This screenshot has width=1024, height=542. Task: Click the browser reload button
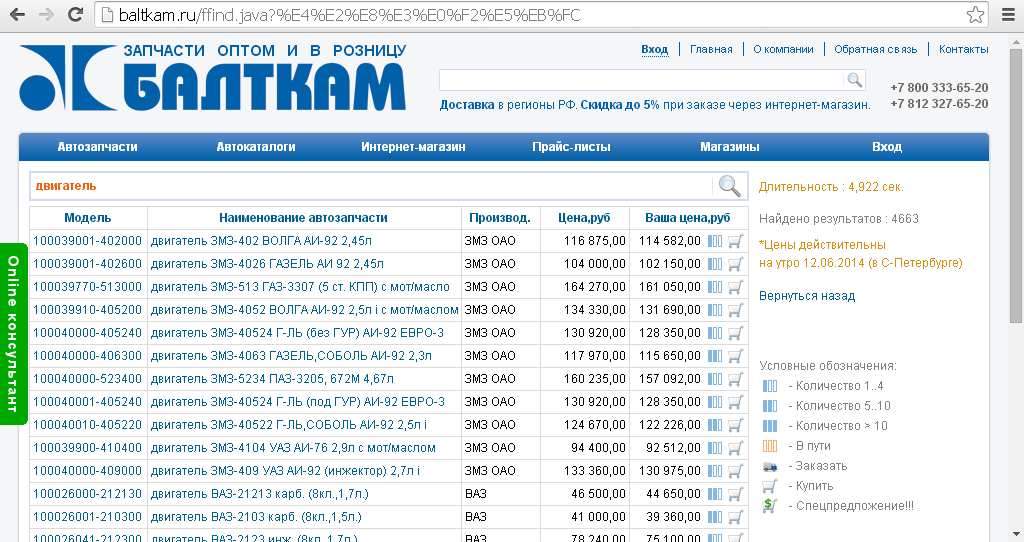75,15
